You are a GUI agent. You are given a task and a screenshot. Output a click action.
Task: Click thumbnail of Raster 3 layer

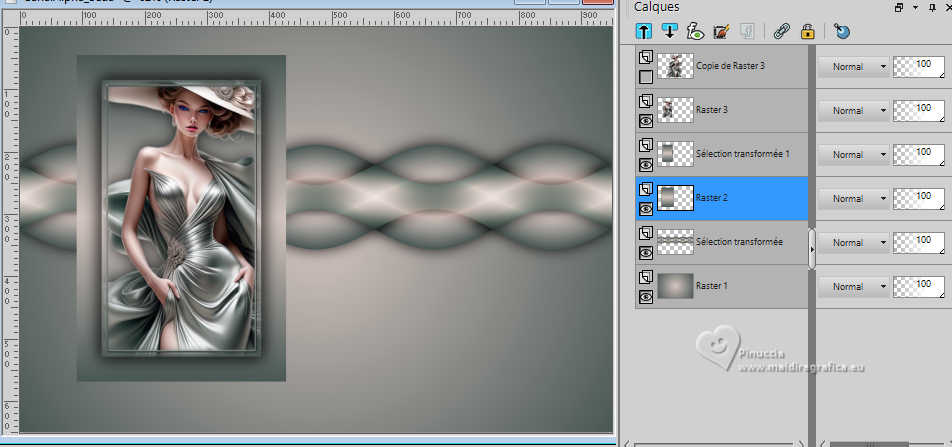(675, 110)
